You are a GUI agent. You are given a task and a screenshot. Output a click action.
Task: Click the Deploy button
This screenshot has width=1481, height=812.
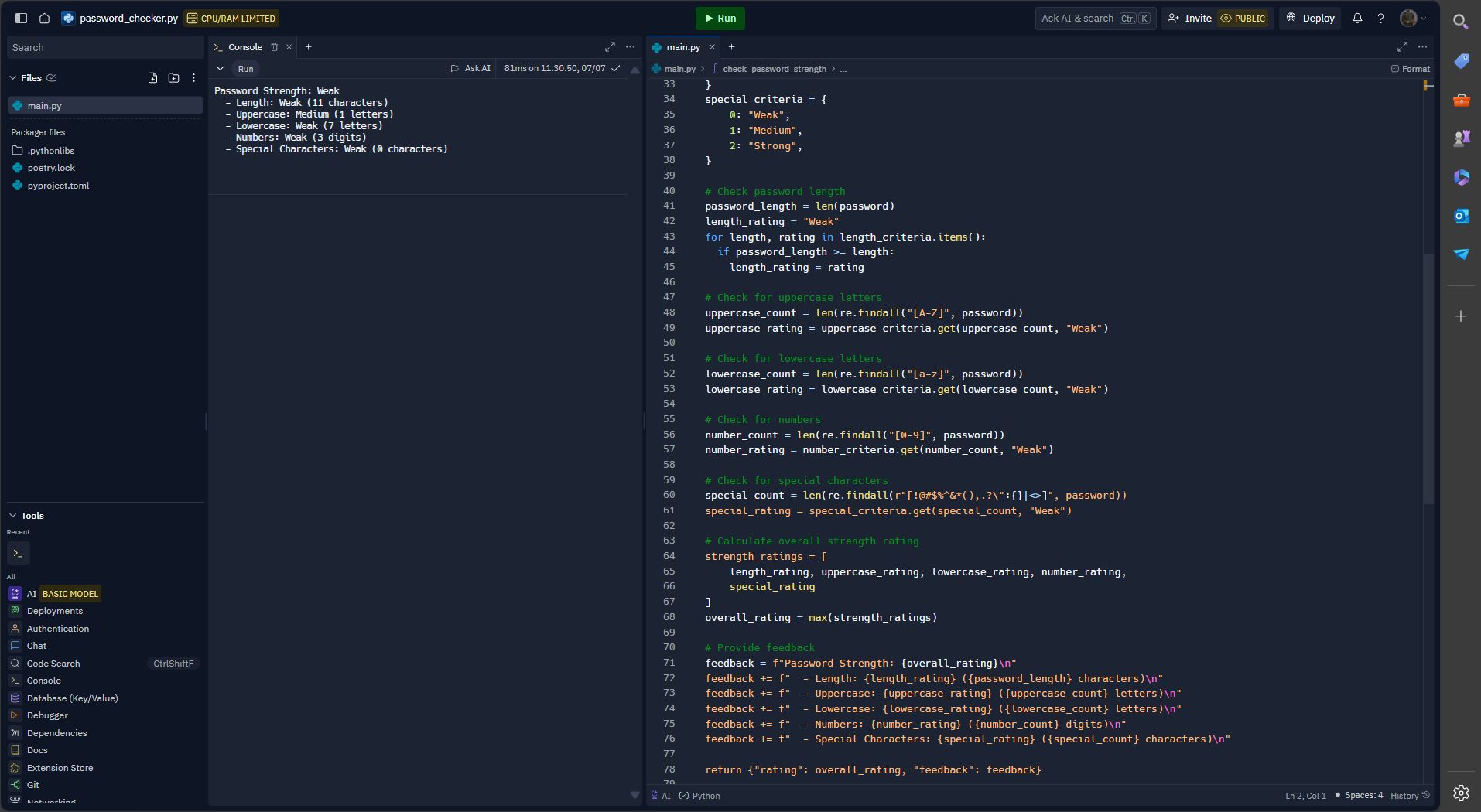1311,19
